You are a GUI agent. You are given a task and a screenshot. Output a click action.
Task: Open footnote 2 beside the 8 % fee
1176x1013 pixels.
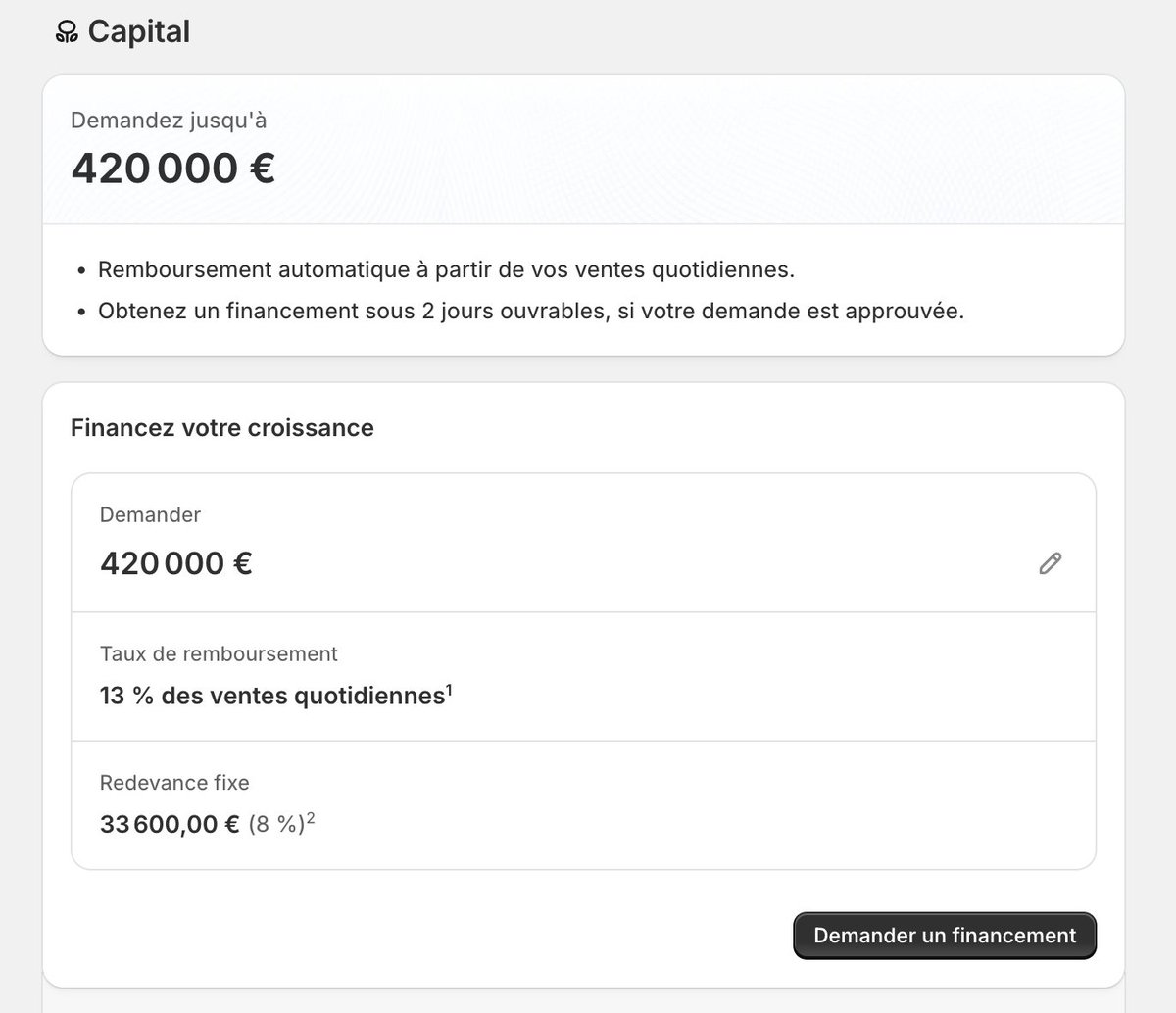point(312,818)
